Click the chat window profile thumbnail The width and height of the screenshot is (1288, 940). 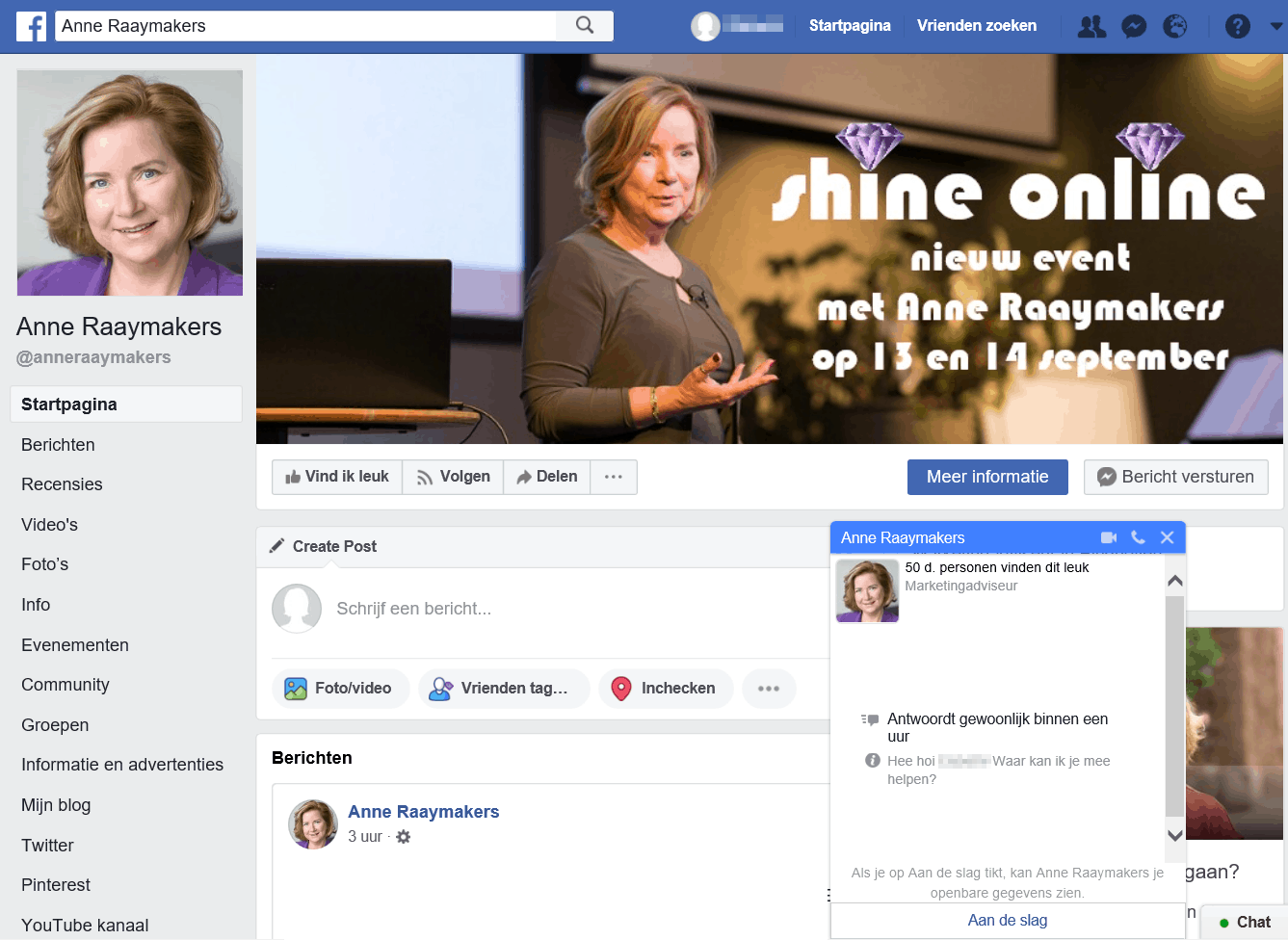[x=867, y=591]
